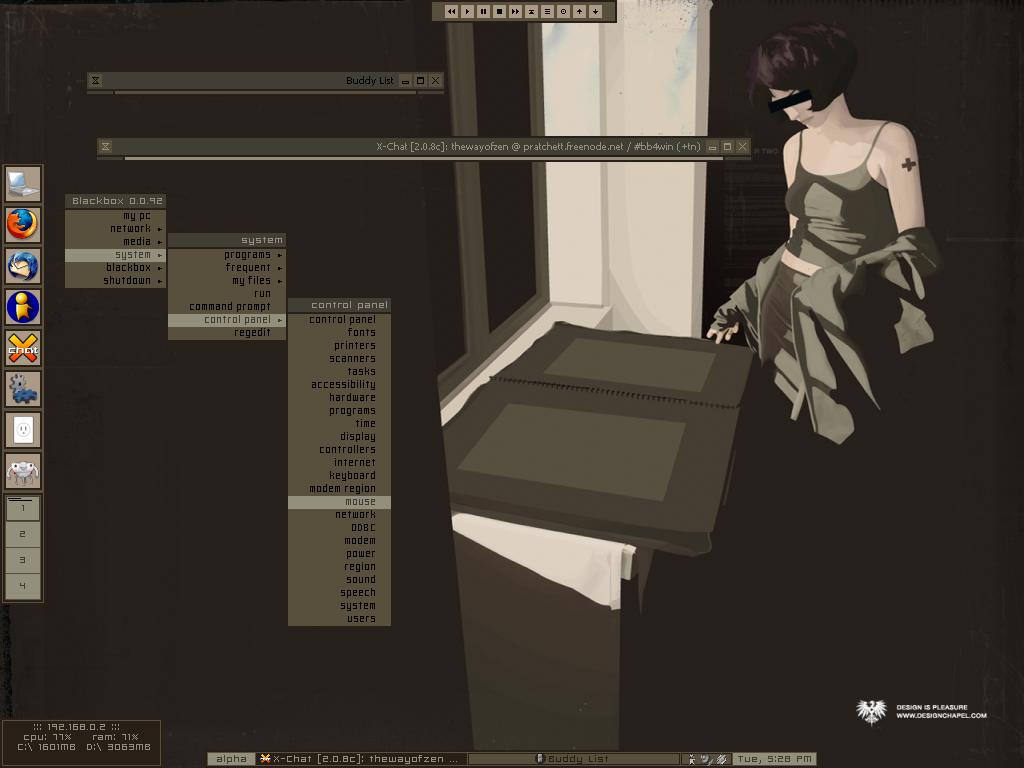Viewport: 1024px width, 768px height.
Task: Open the blue gears dock icon
Action: [x=23, y=389]
